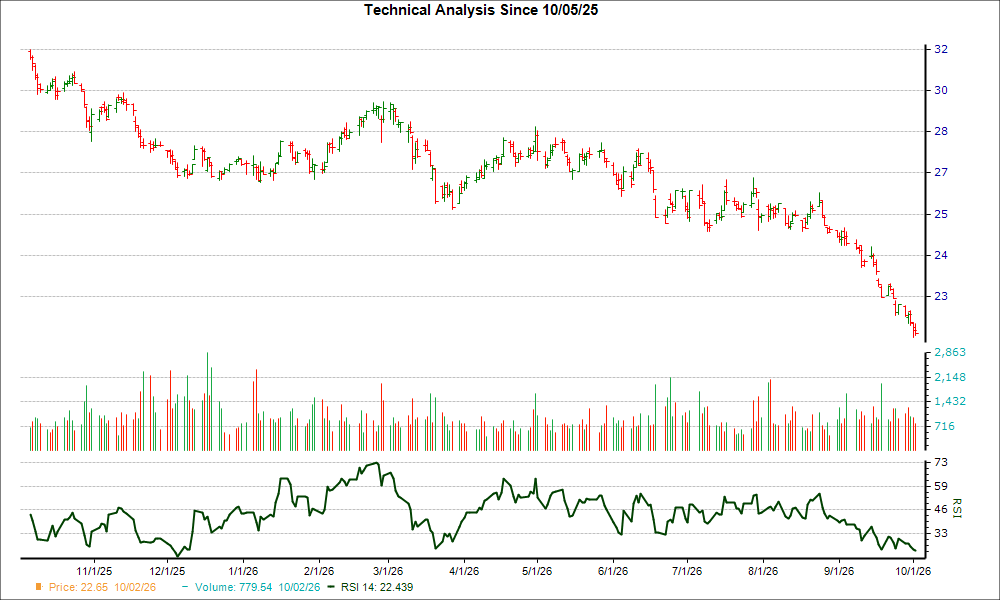Click the x-axis date label 3/1/26

click(x=388, y=571)
